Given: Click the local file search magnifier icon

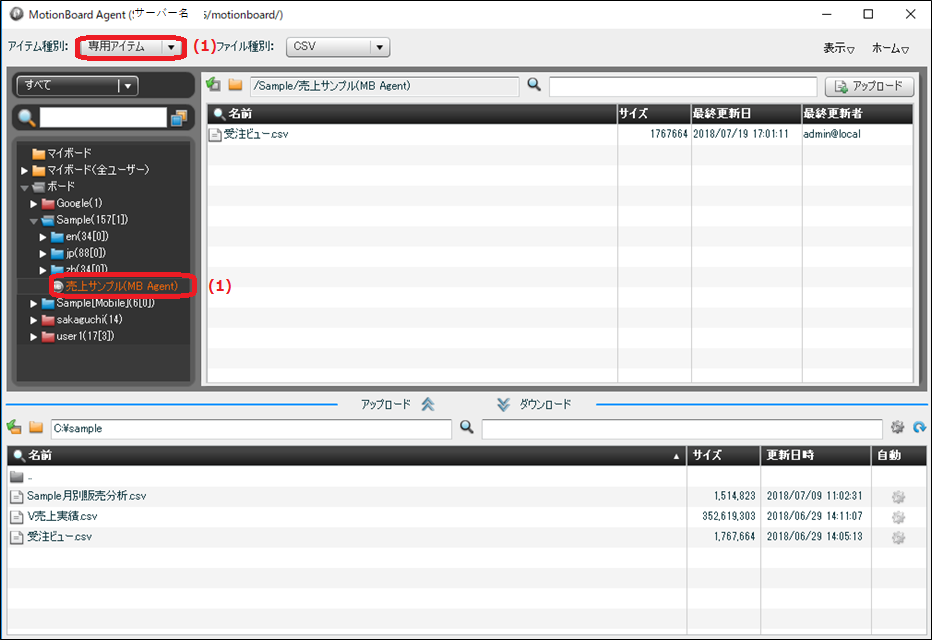Looking at the screenshot, I should pos(467,427).
